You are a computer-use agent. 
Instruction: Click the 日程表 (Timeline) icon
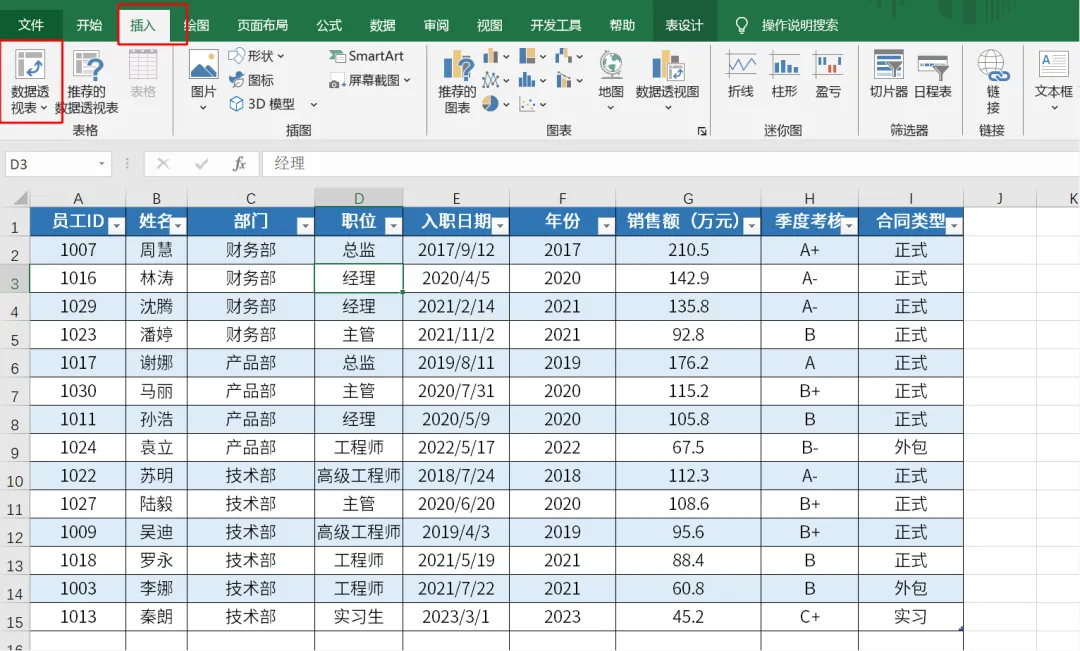[933, 67]
